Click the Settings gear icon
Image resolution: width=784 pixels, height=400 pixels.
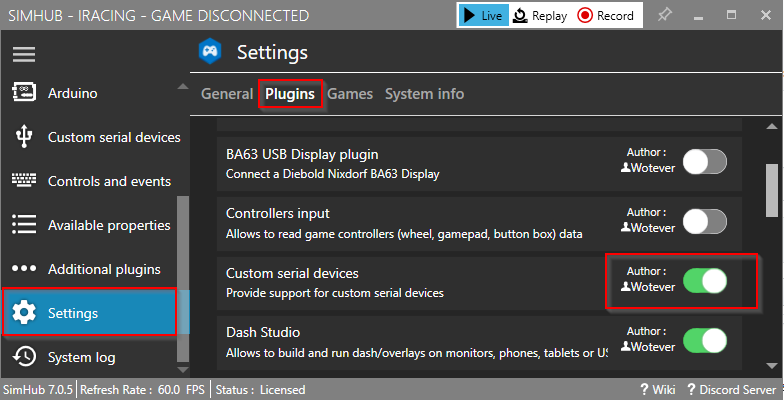[x=24, y=313]
